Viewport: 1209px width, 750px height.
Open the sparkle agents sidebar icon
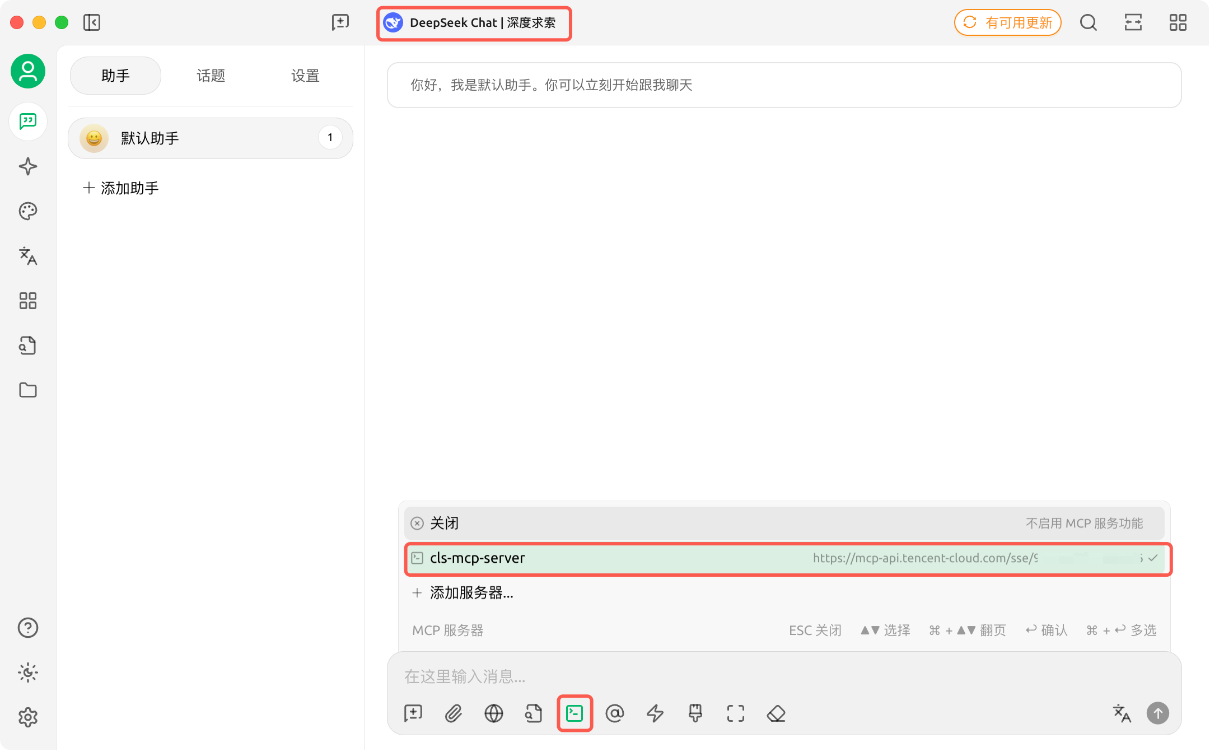(28, 167)
